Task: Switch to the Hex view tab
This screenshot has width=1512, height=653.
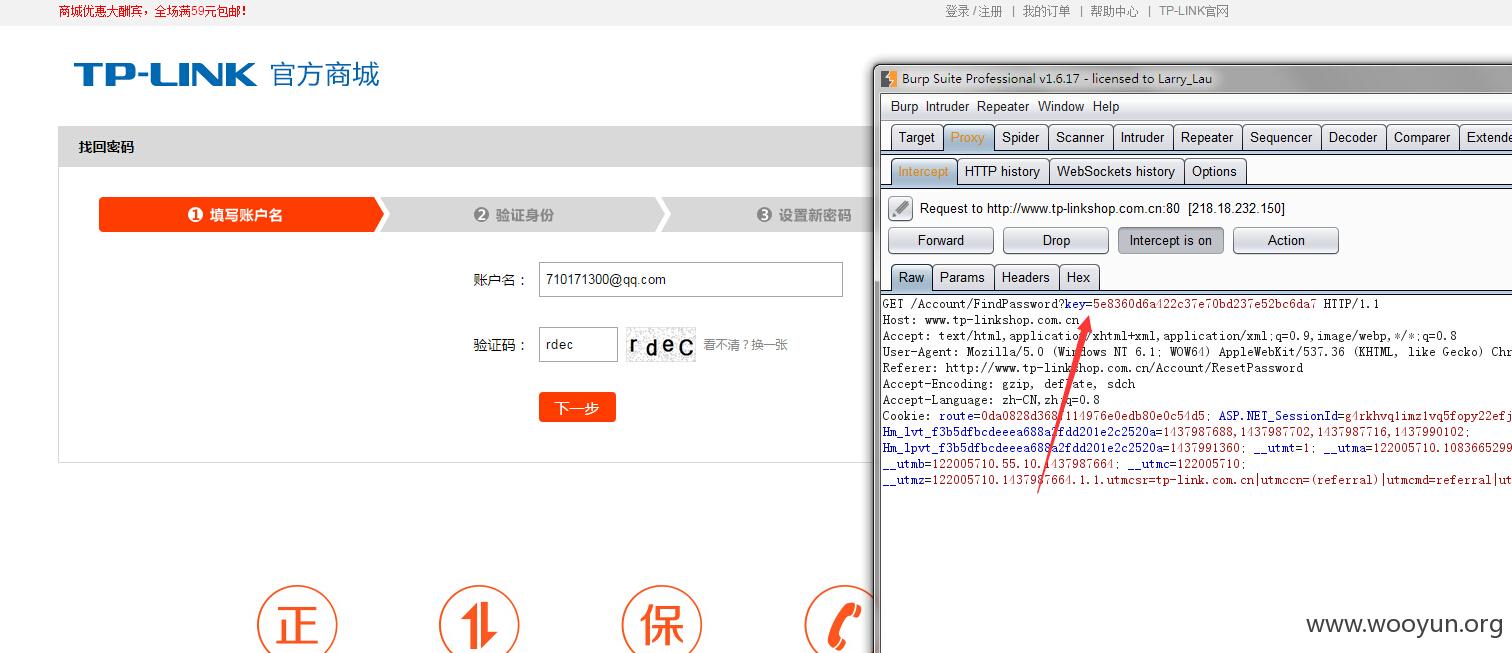Action: 1078,277
